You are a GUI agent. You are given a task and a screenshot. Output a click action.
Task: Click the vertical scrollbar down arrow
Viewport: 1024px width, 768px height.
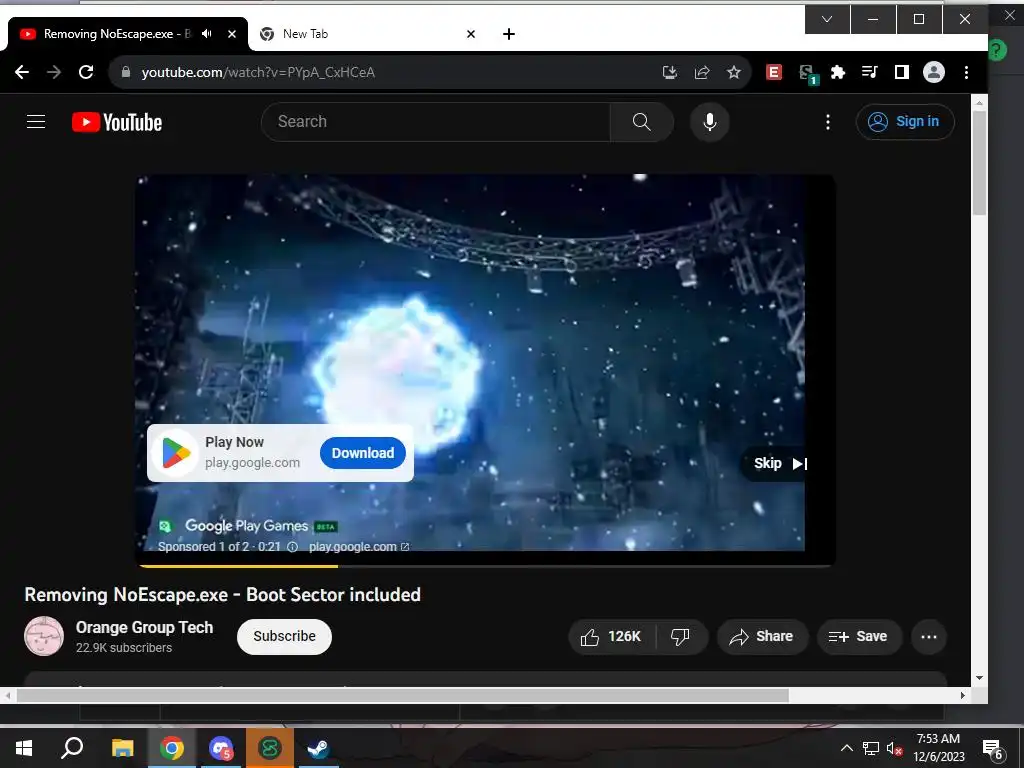click(x=979, y=678)
